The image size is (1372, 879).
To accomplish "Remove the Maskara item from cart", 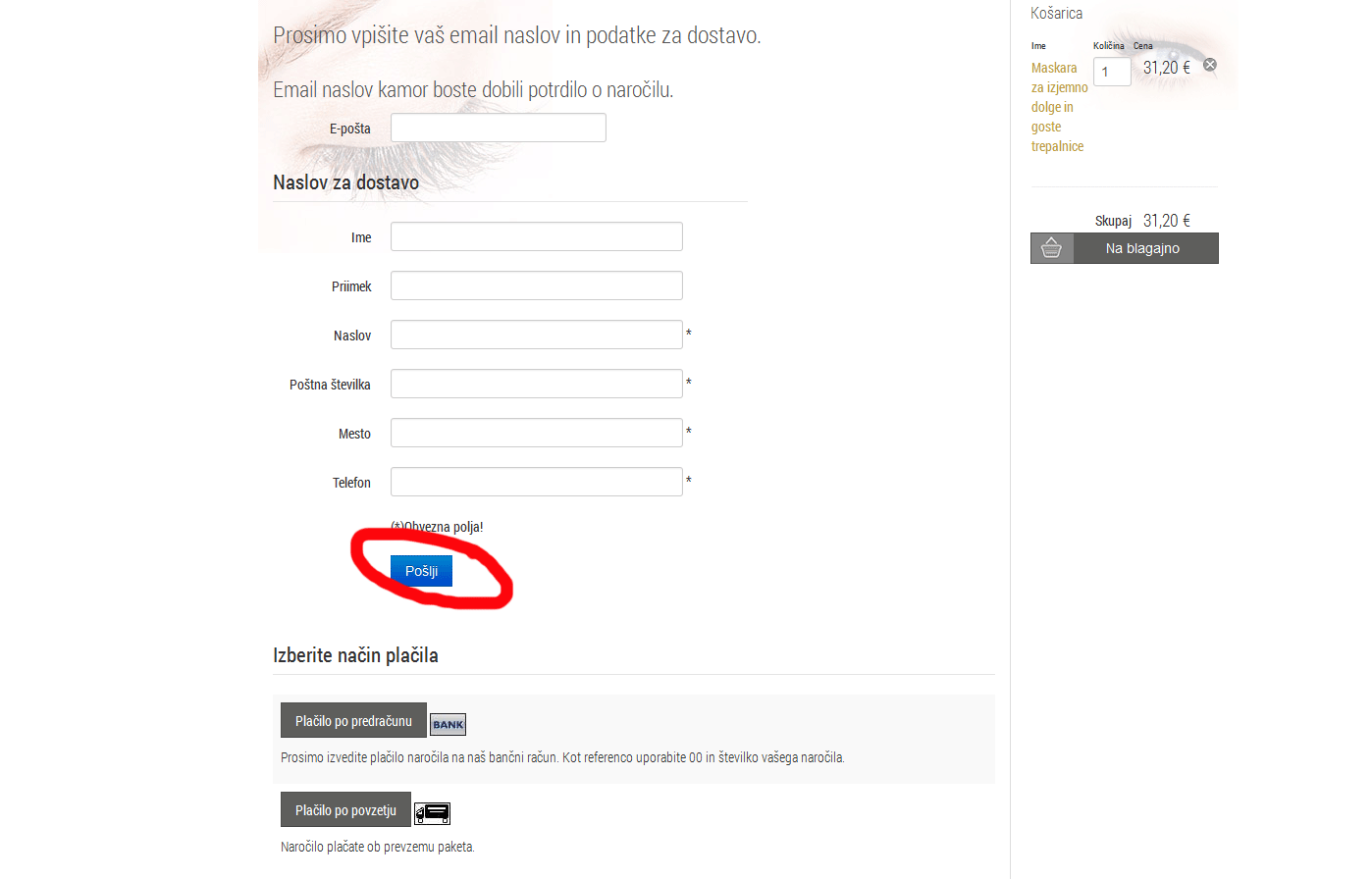I will pos(1210,65).
